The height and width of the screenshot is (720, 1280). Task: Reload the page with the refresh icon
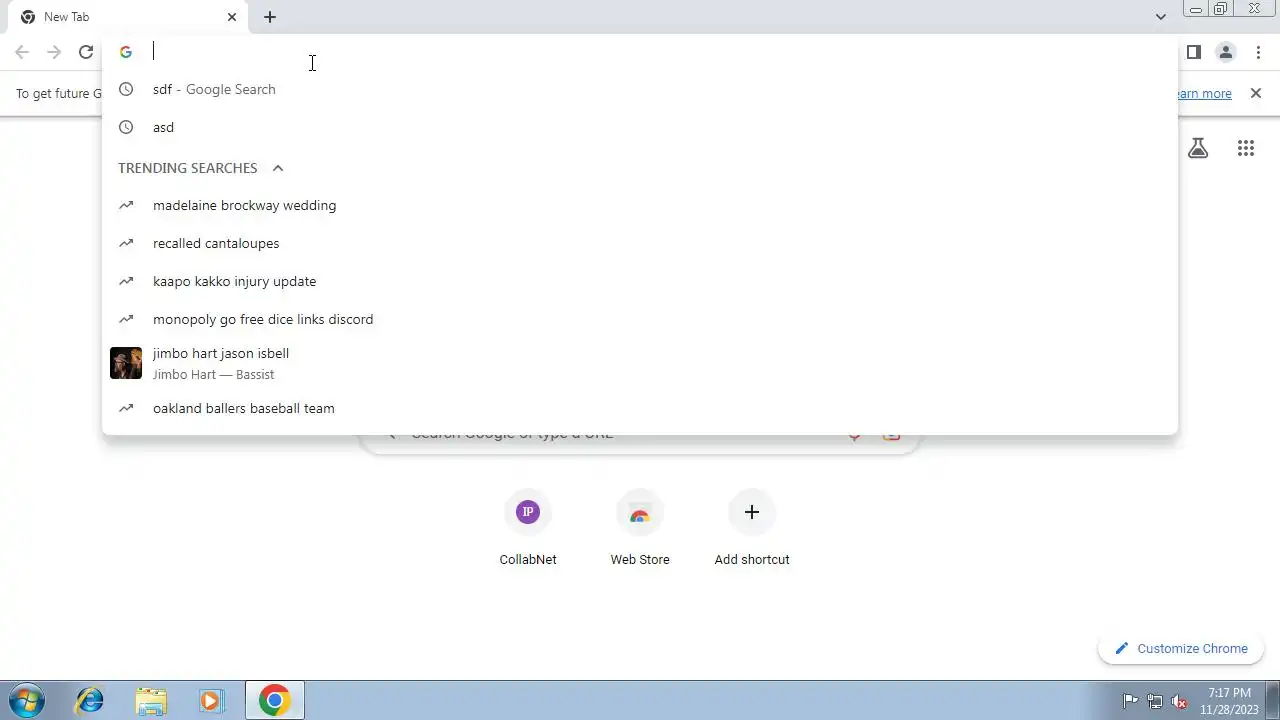[x=86, y=52]
